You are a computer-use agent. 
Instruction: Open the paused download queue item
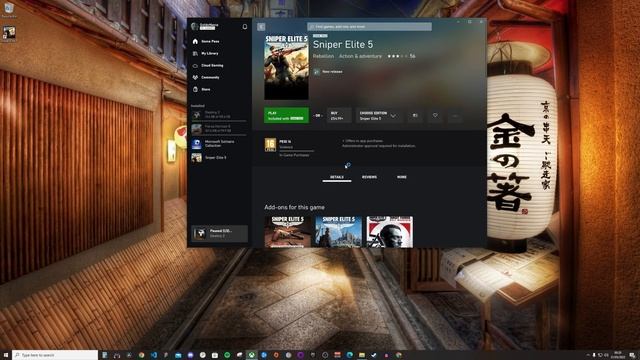pos(220,233)
